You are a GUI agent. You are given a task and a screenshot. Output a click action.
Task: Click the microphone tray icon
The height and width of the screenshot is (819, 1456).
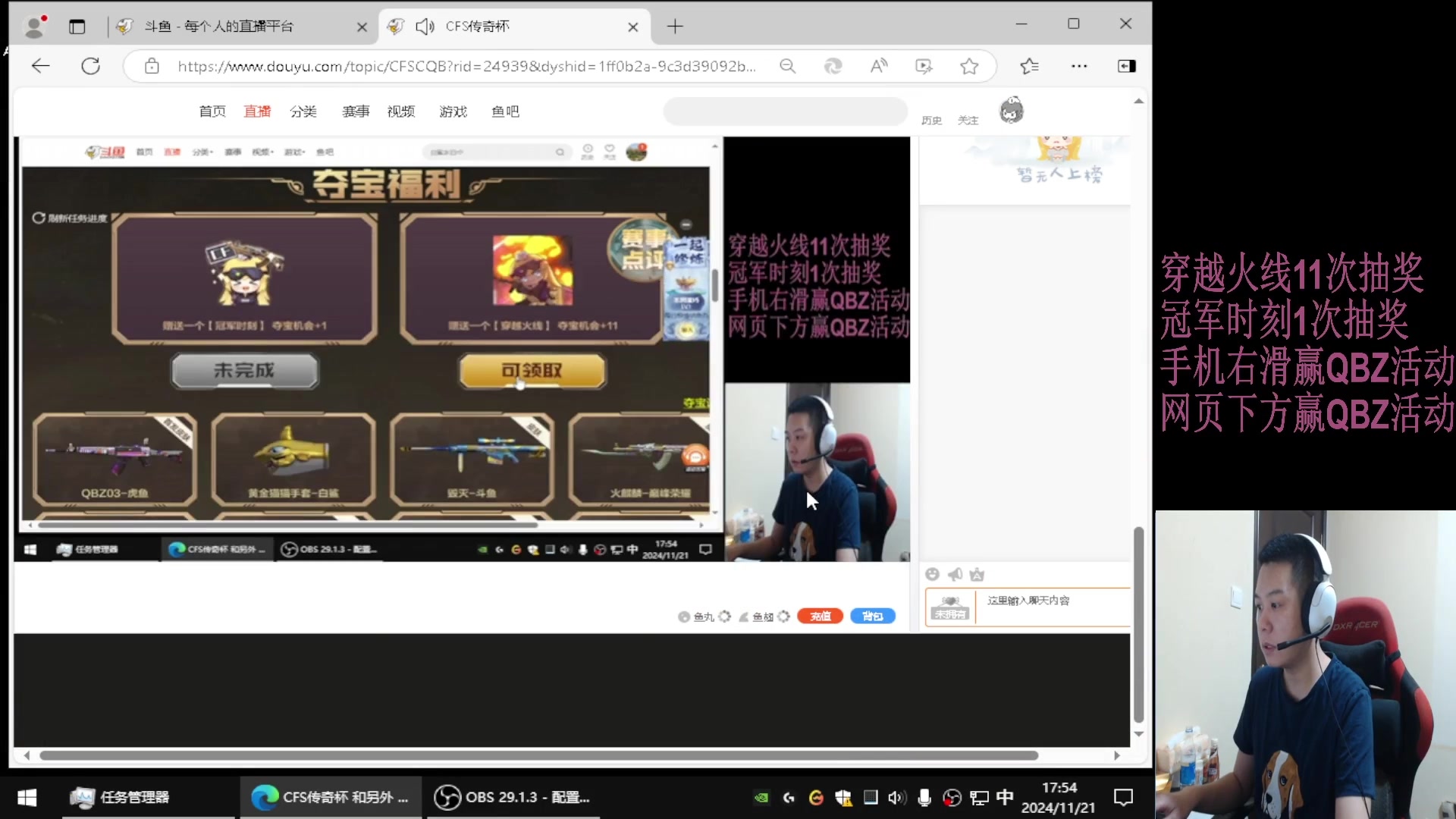[924, 798]
